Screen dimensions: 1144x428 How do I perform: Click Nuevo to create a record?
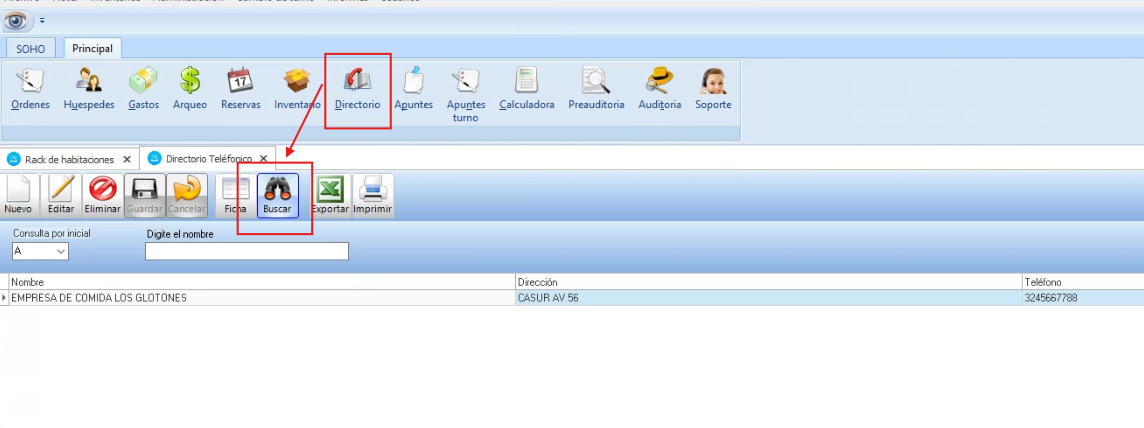tap(18, 194)
